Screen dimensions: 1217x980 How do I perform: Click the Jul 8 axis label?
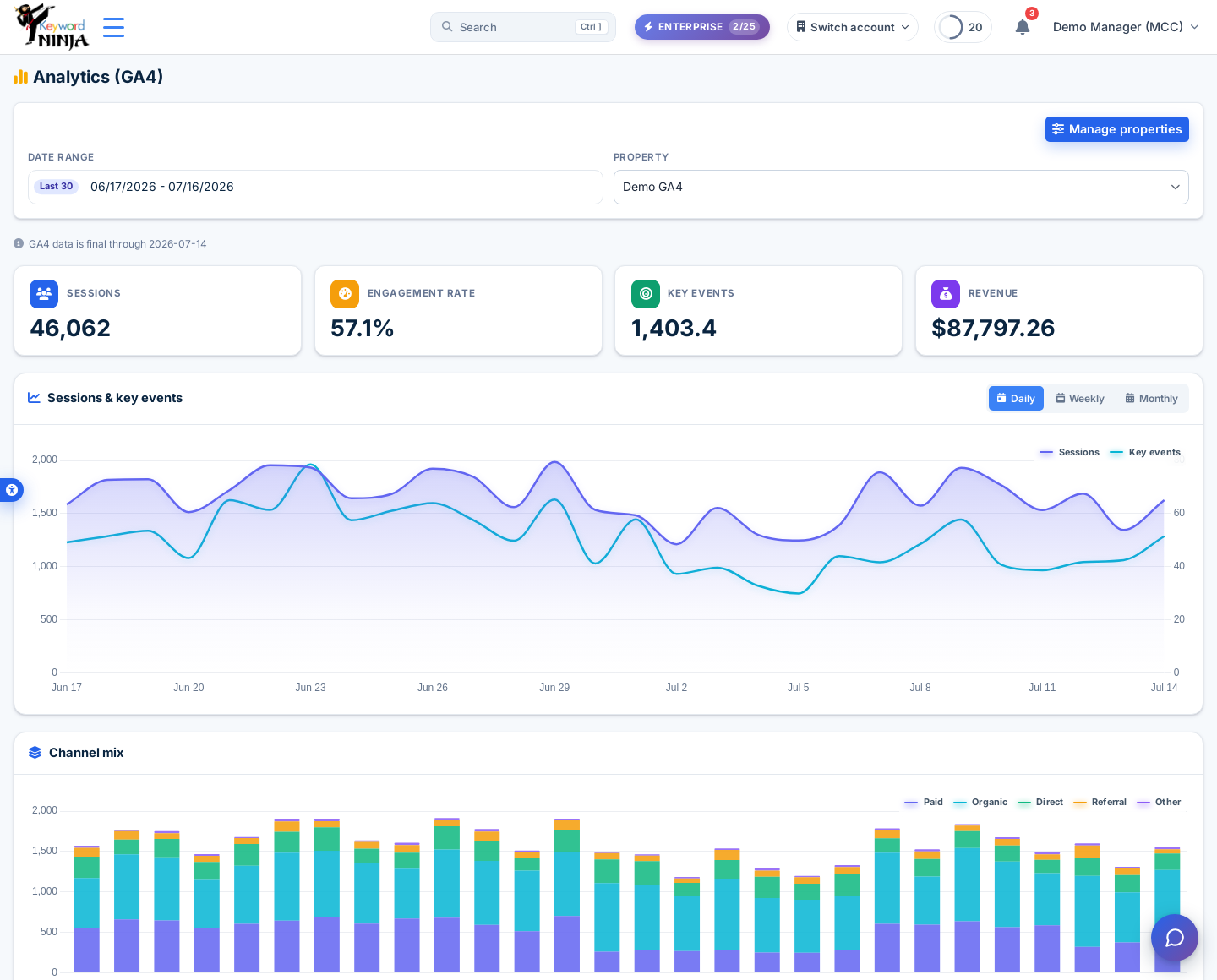pos(920,688)
